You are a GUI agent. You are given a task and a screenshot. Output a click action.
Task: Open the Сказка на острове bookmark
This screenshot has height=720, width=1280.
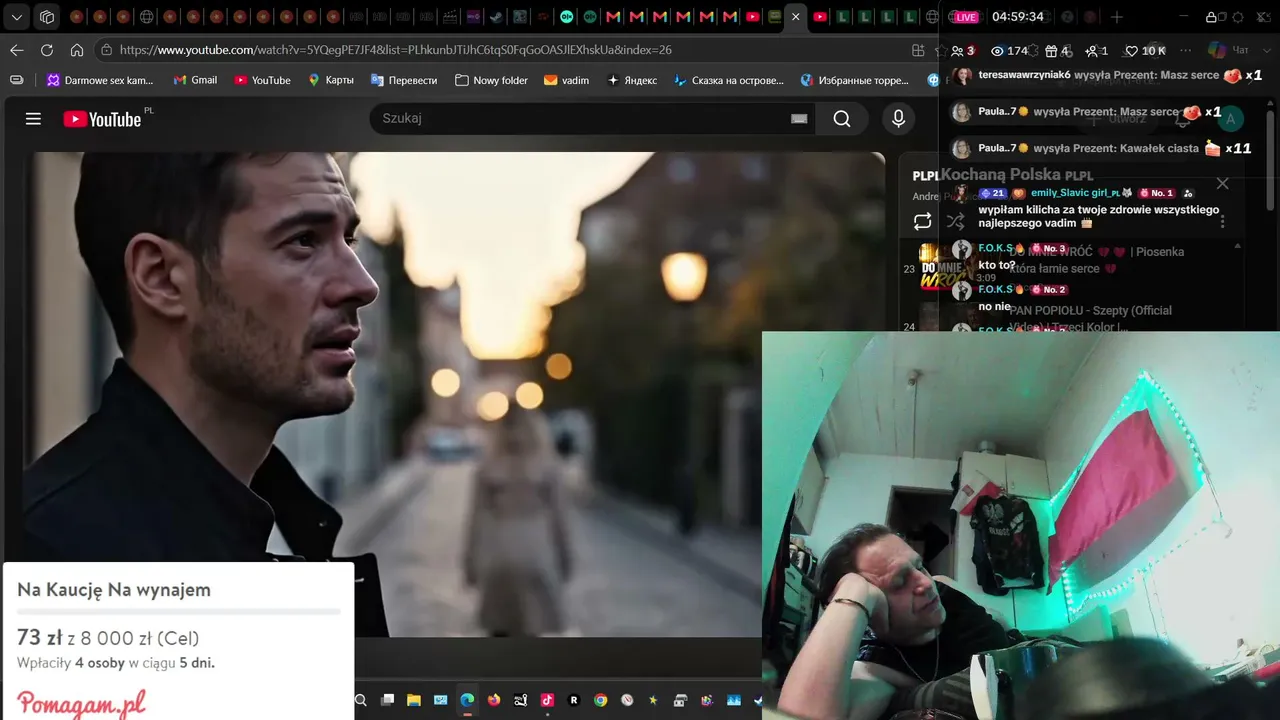coord(729,80)
